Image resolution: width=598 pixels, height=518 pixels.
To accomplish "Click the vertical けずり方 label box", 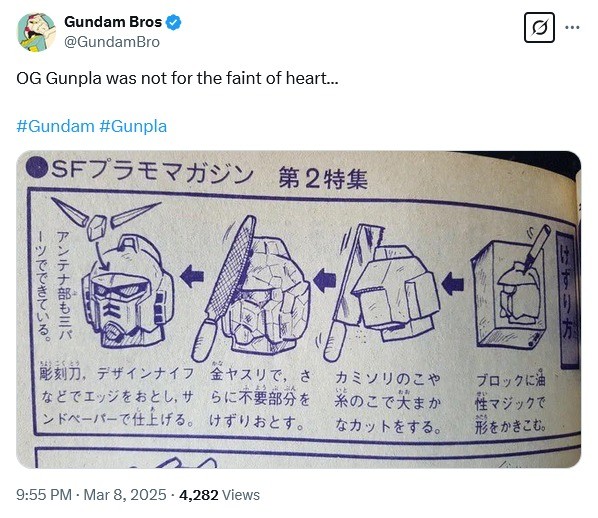I will click(x=566, y=299).
